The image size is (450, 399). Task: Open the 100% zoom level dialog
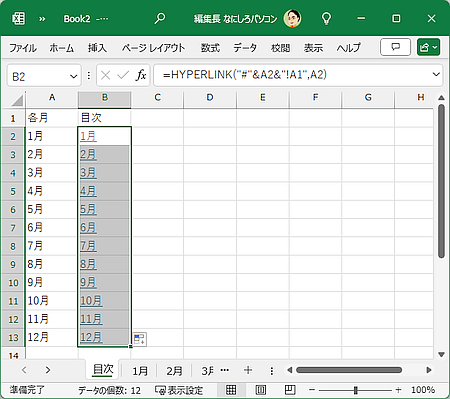(423, 390)
